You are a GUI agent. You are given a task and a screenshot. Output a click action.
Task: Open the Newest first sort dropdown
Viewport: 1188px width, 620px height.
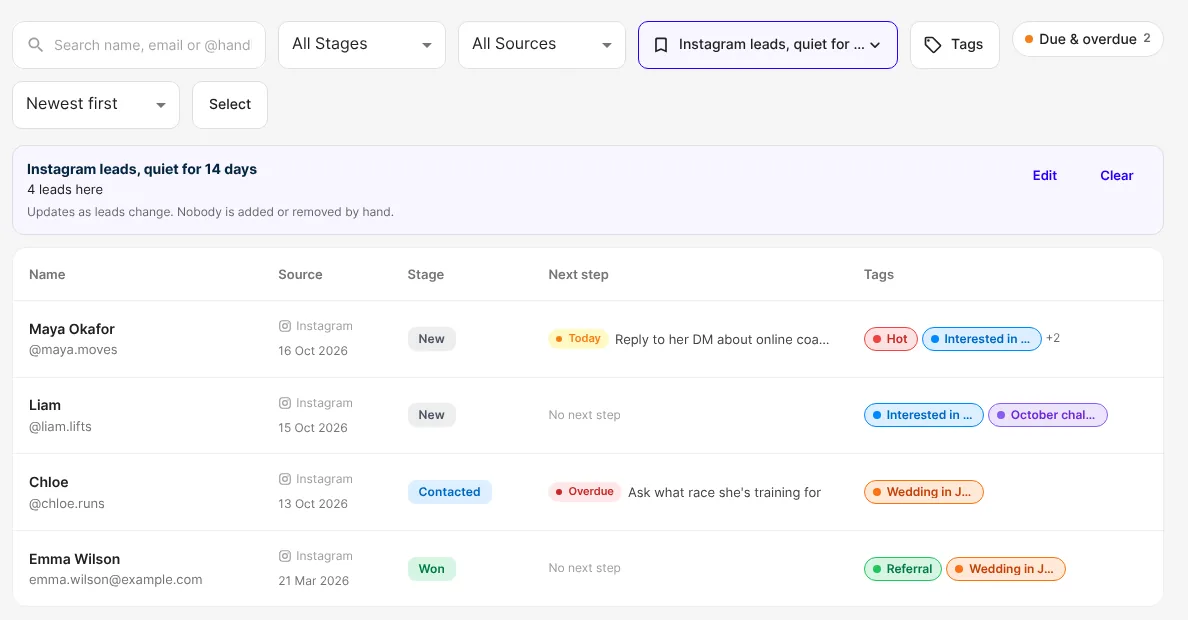point(96,105)
